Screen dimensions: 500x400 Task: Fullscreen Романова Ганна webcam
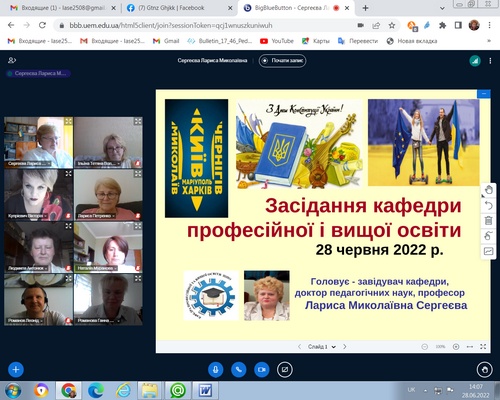click(x=138, y=278)
